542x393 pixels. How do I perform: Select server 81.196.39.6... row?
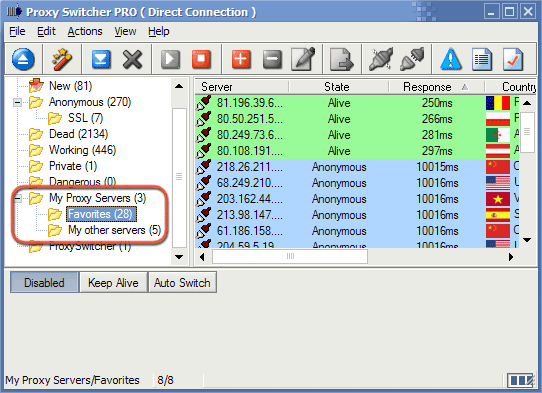pyautogui.click(x=357, y=103)
